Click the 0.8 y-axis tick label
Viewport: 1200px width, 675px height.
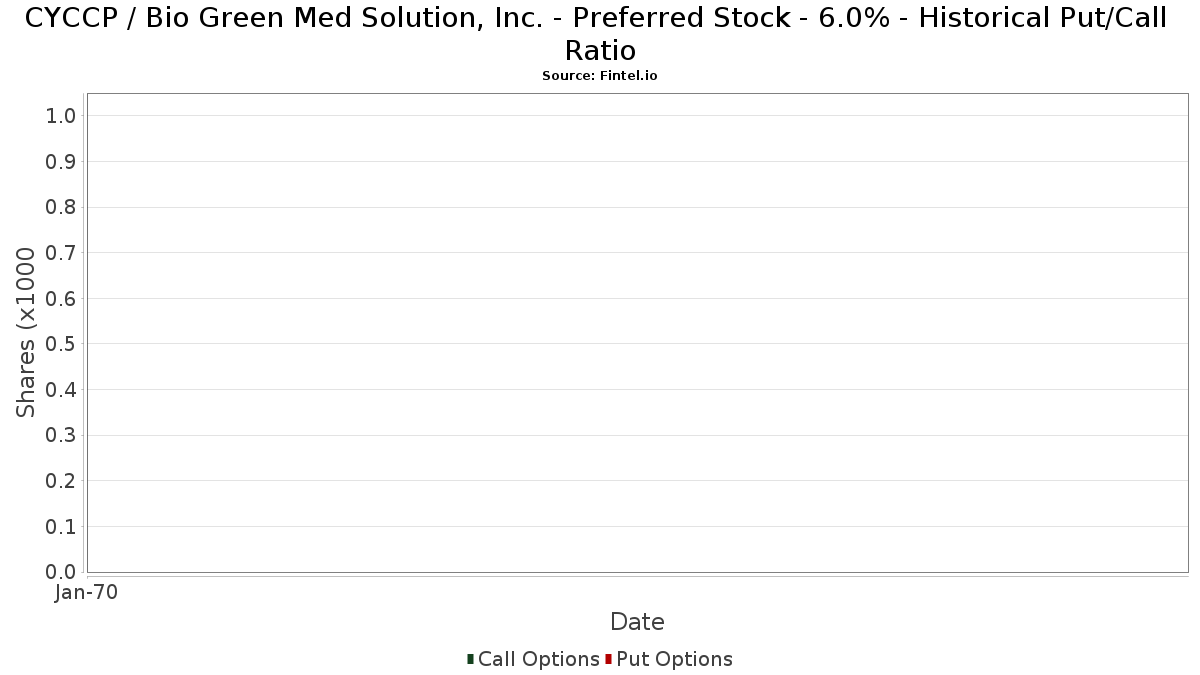coord(61,207)
